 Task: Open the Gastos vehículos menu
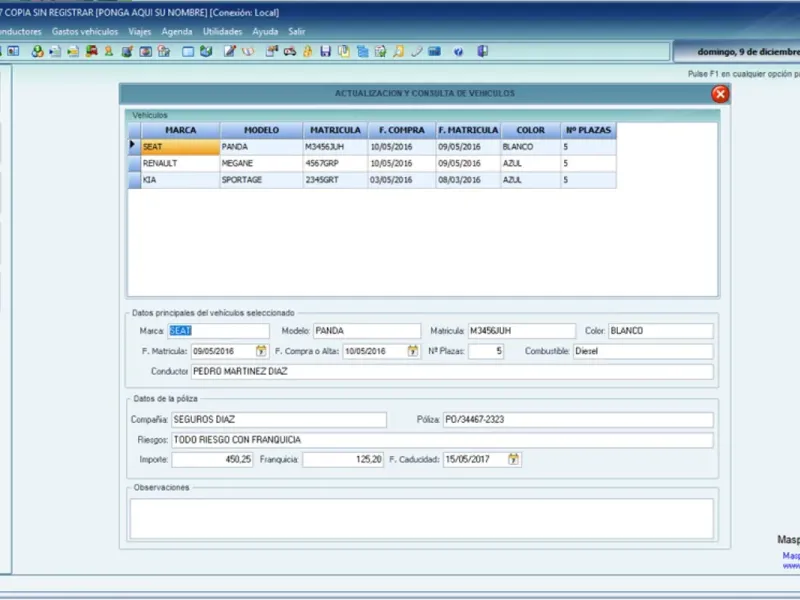85,31
